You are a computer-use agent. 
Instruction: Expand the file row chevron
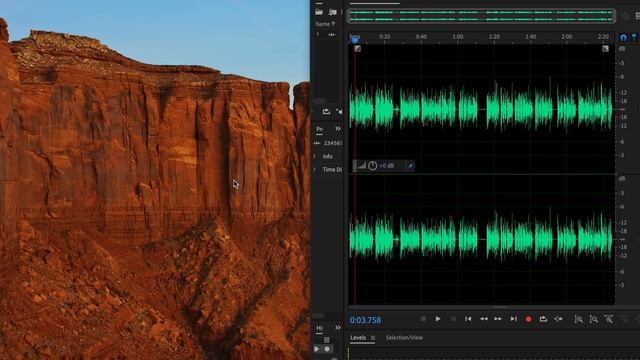[318, 35]
